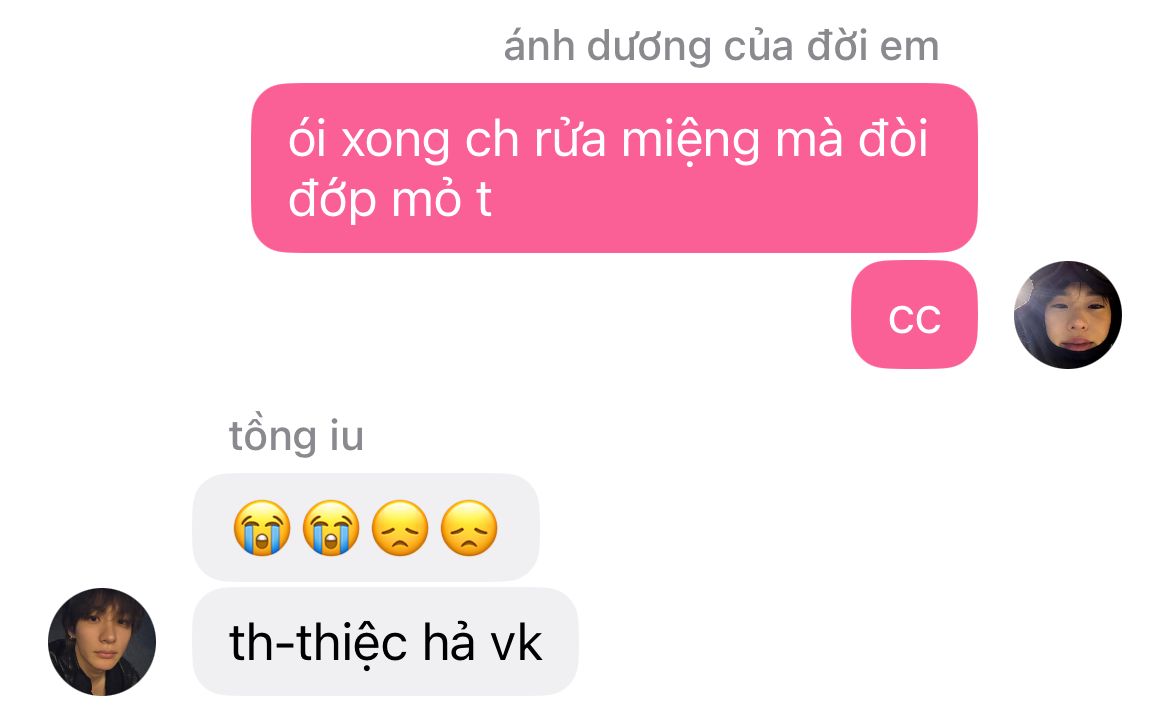Click the words đời em in sender label
The image size is (1170, 715).
tap(872, 46)
